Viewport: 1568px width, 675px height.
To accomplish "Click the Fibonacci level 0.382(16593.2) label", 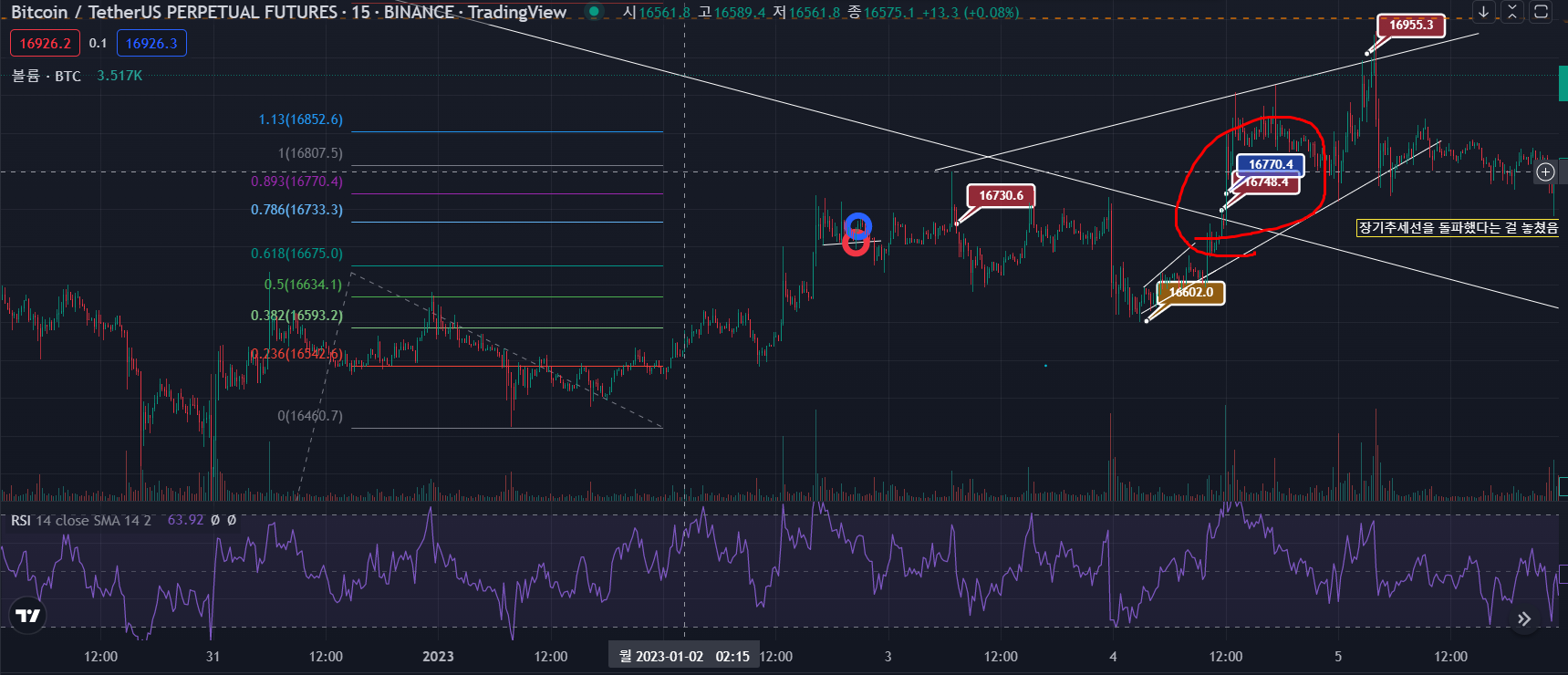I will point(297,316).
